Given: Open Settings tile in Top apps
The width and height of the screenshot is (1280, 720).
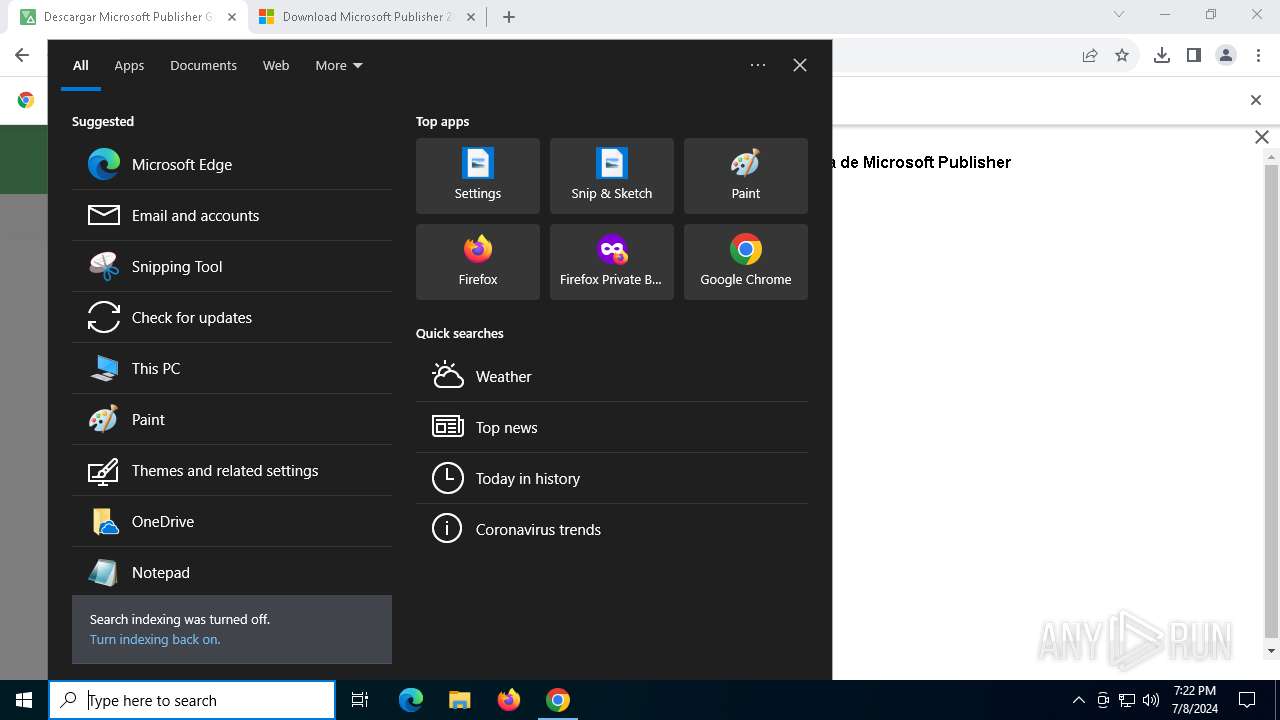Looking at the screenshot, I should pyautogui.click(x=478, y=176).
